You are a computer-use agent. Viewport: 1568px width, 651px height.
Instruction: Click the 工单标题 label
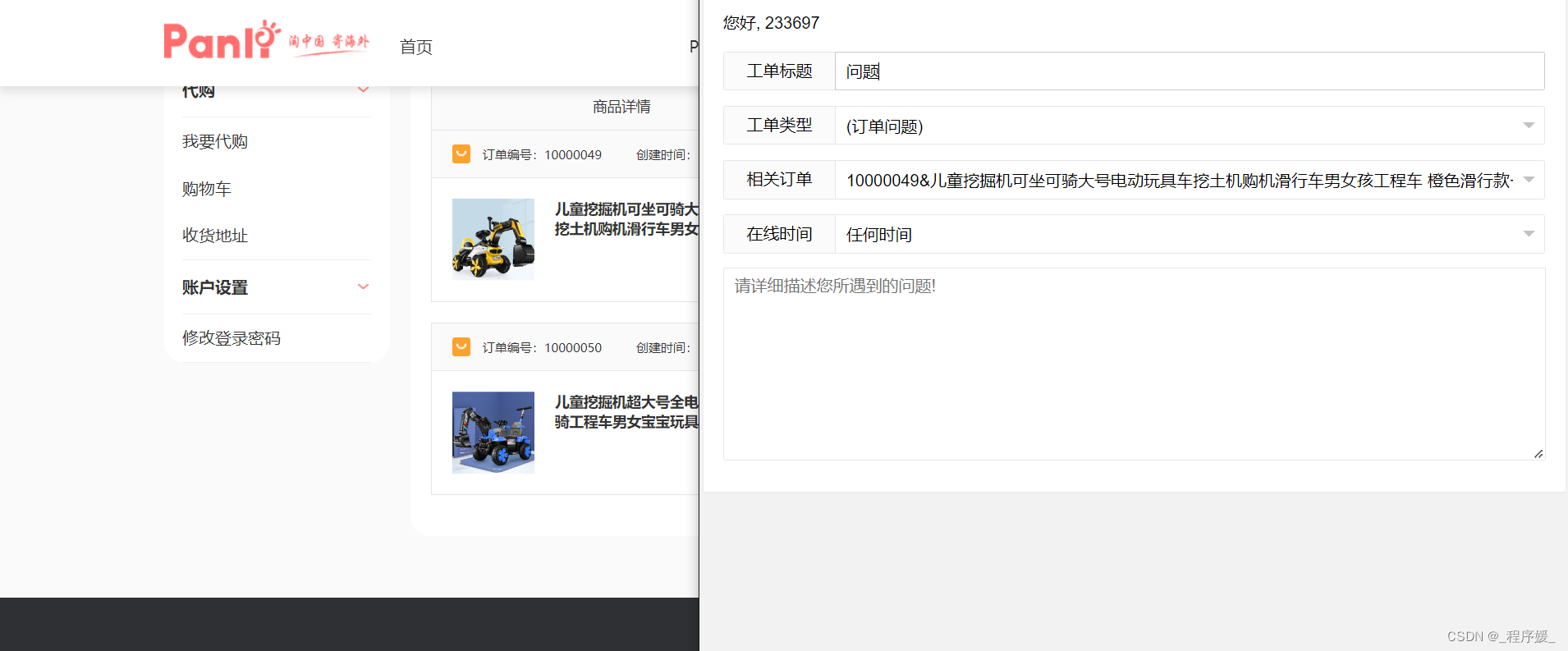779,71
